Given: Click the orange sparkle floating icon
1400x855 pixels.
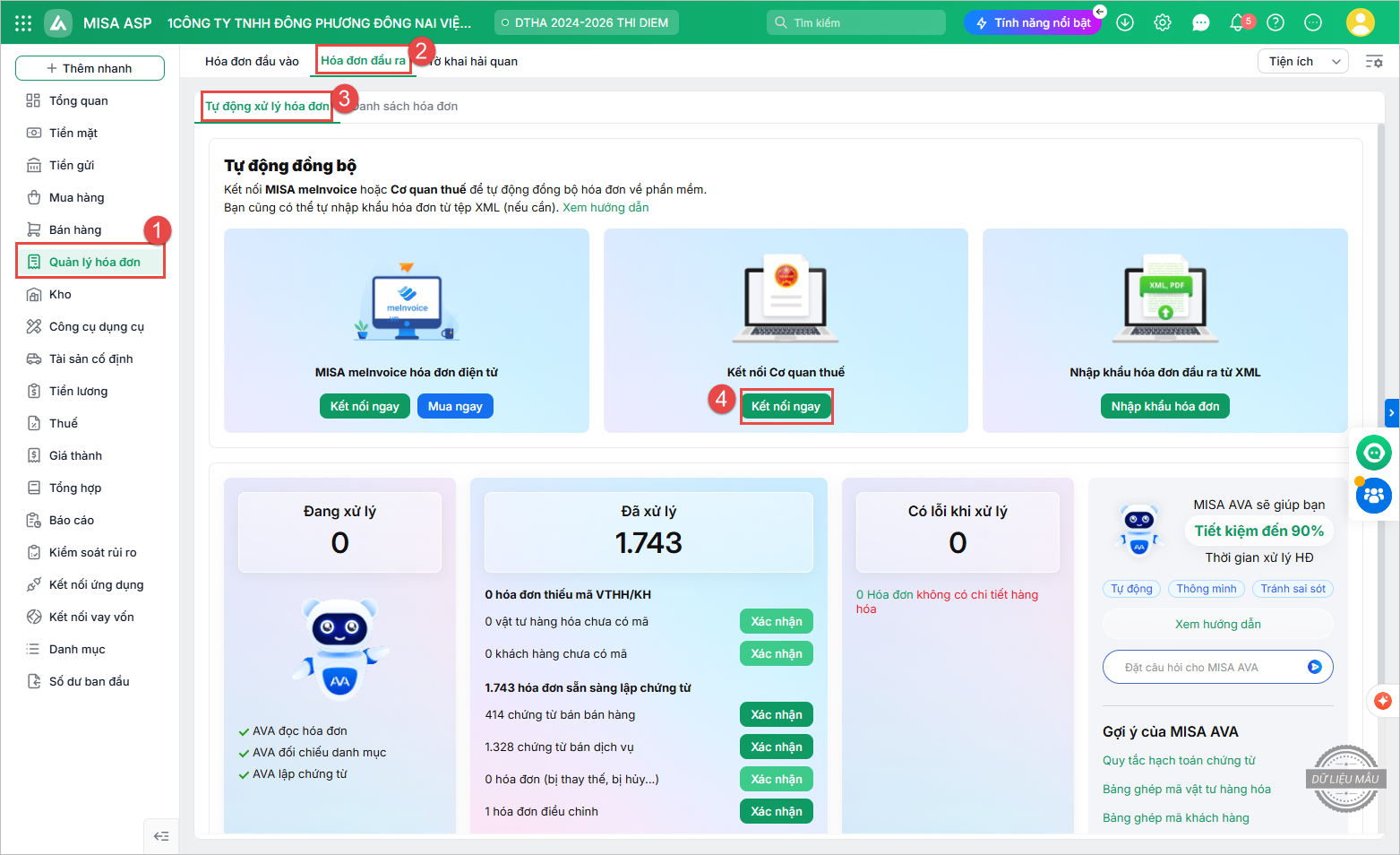Looking at the screenshot, I should point(1383,701).
